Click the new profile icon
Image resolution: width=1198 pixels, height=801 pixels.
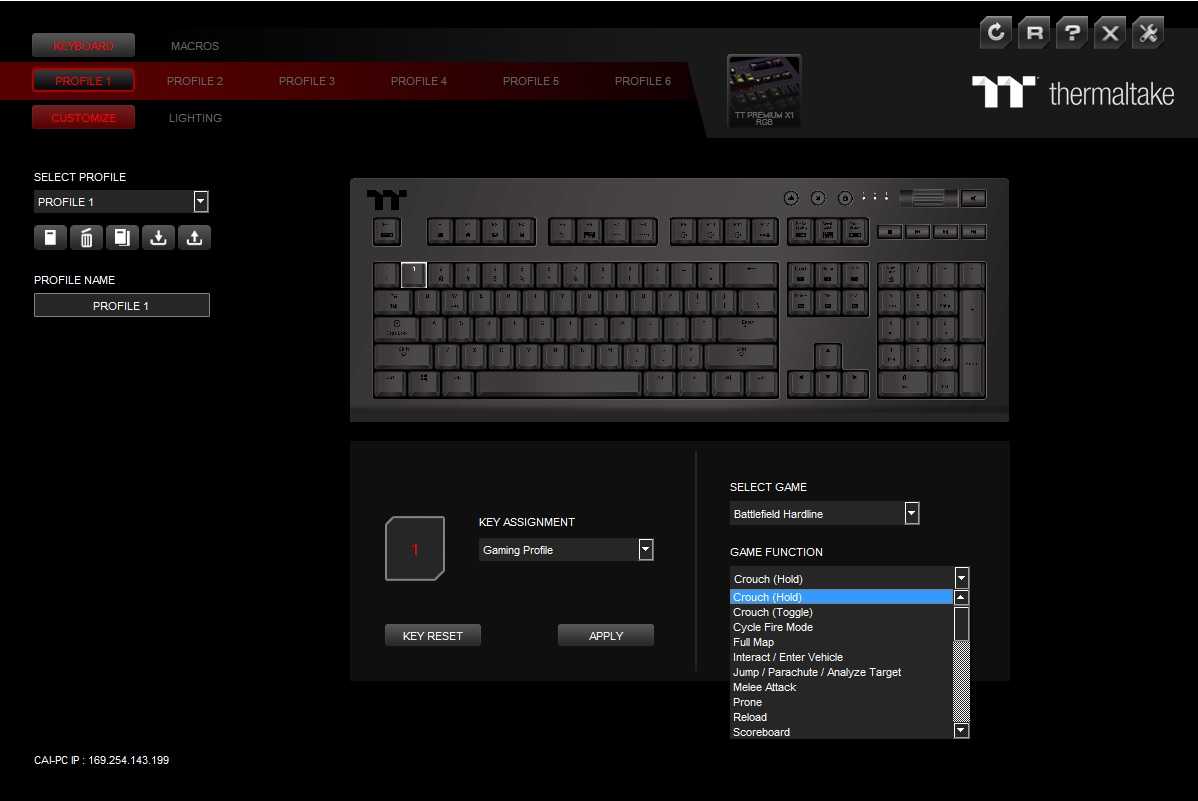coord(50,238)
